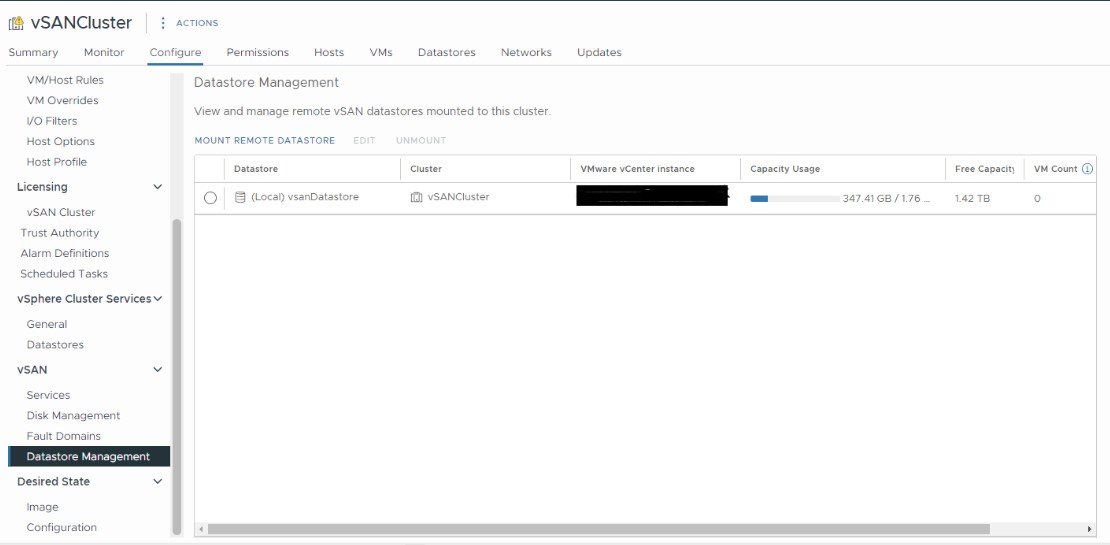Viewport: 1110px width, 545px height.
Task: Open Fault Domains under vSAN
Action: click(x=63, y=436)
